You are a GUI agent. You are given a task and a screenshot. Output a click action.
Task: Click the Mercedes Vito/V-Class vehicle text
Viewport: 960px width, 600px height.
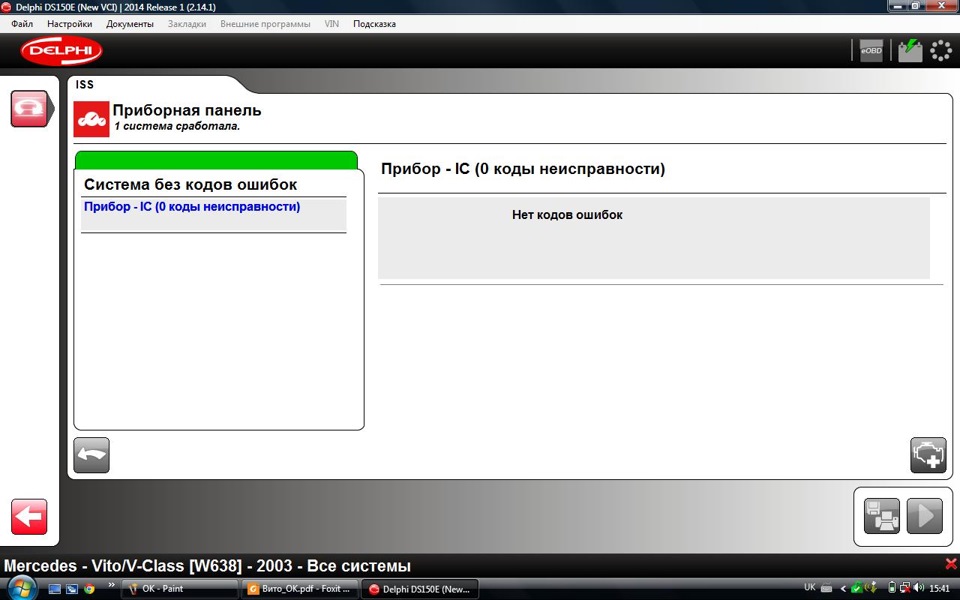tap(207, 566)
